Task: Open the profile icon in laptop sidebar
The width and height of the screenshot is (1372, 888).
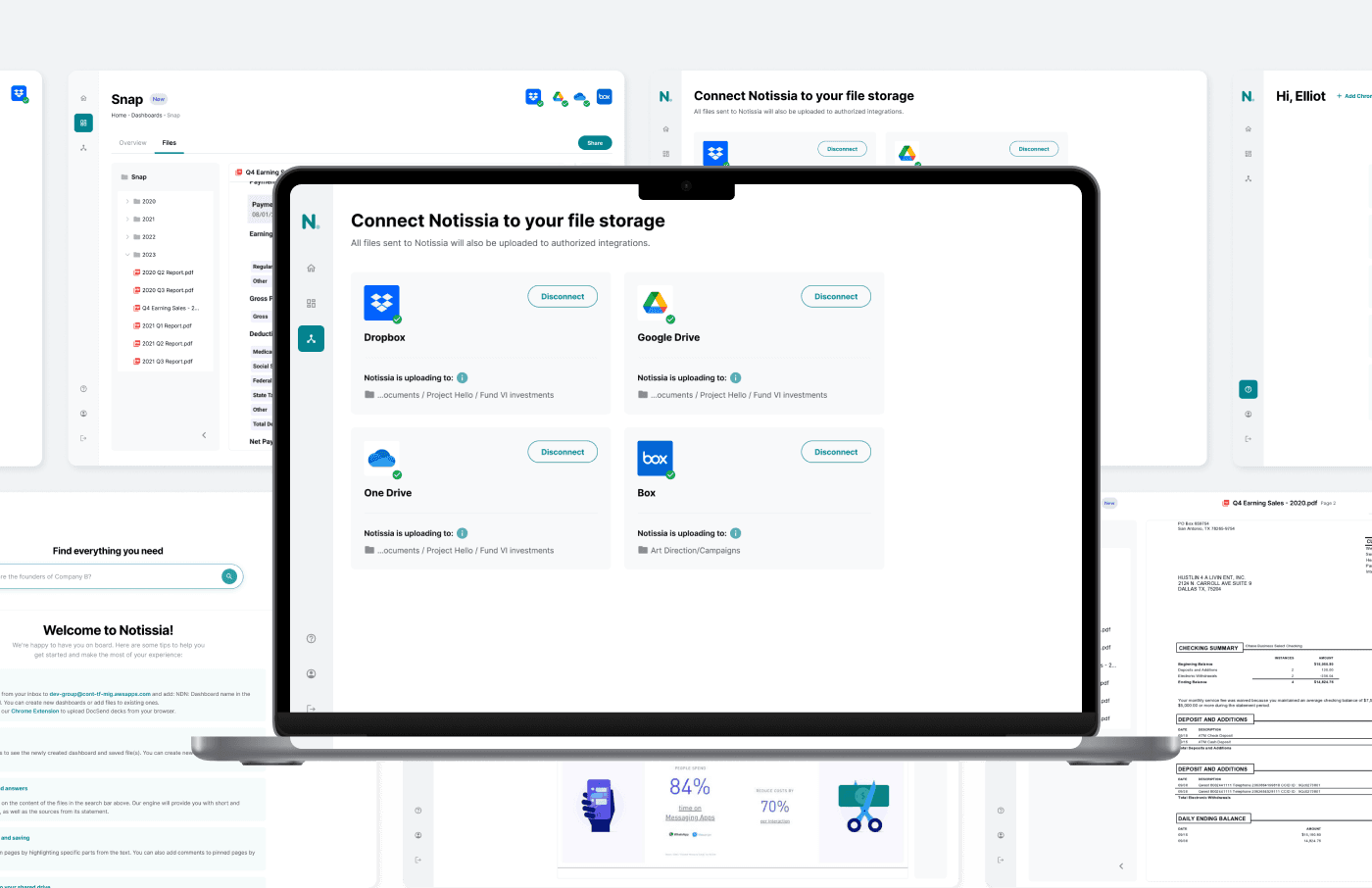Action: coord(311,674)
